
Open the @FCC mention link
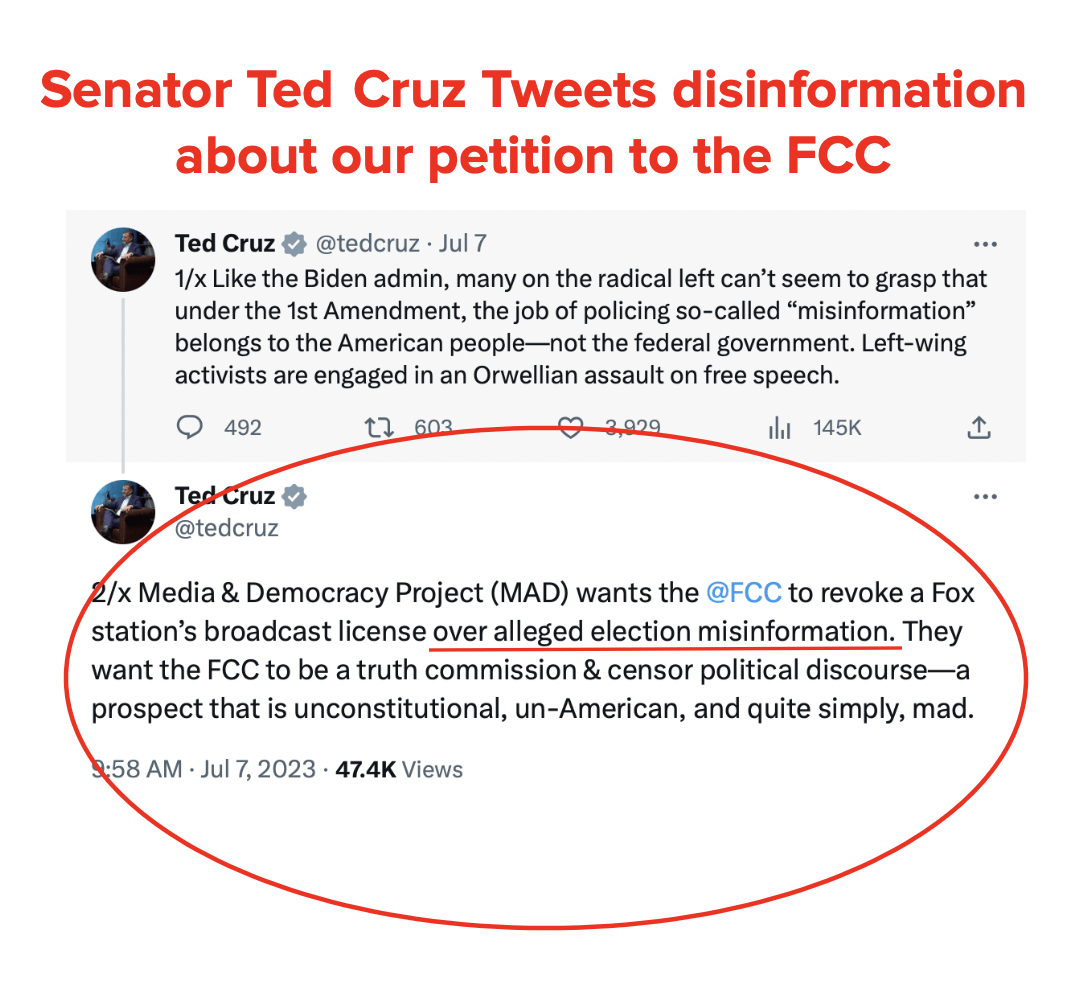[743, 592]
